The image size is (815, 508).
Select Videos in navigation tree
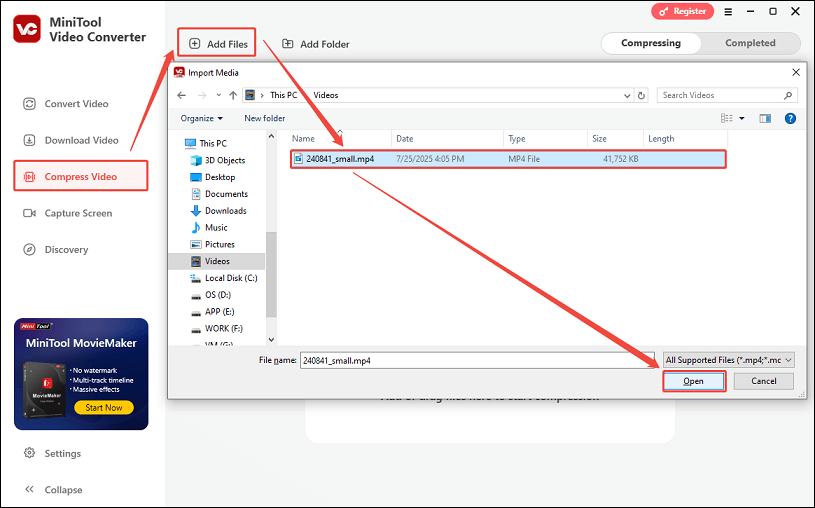click(x=217, y=261)
